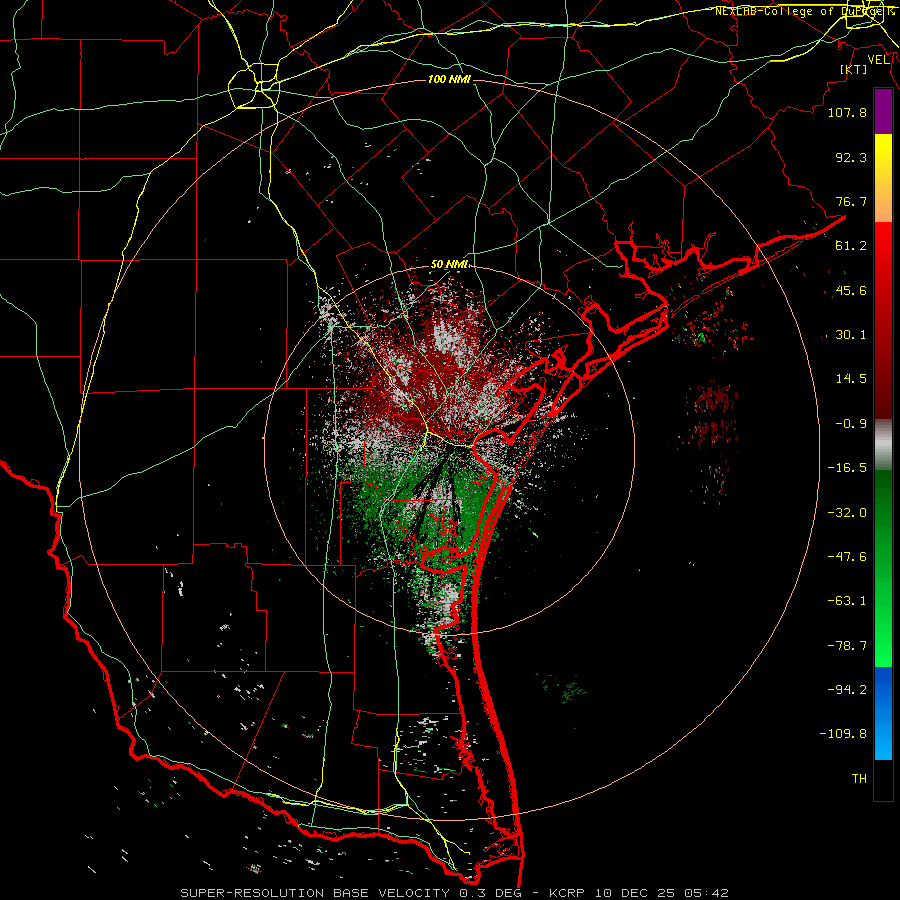Click the VEL legend title

[878, 60]
